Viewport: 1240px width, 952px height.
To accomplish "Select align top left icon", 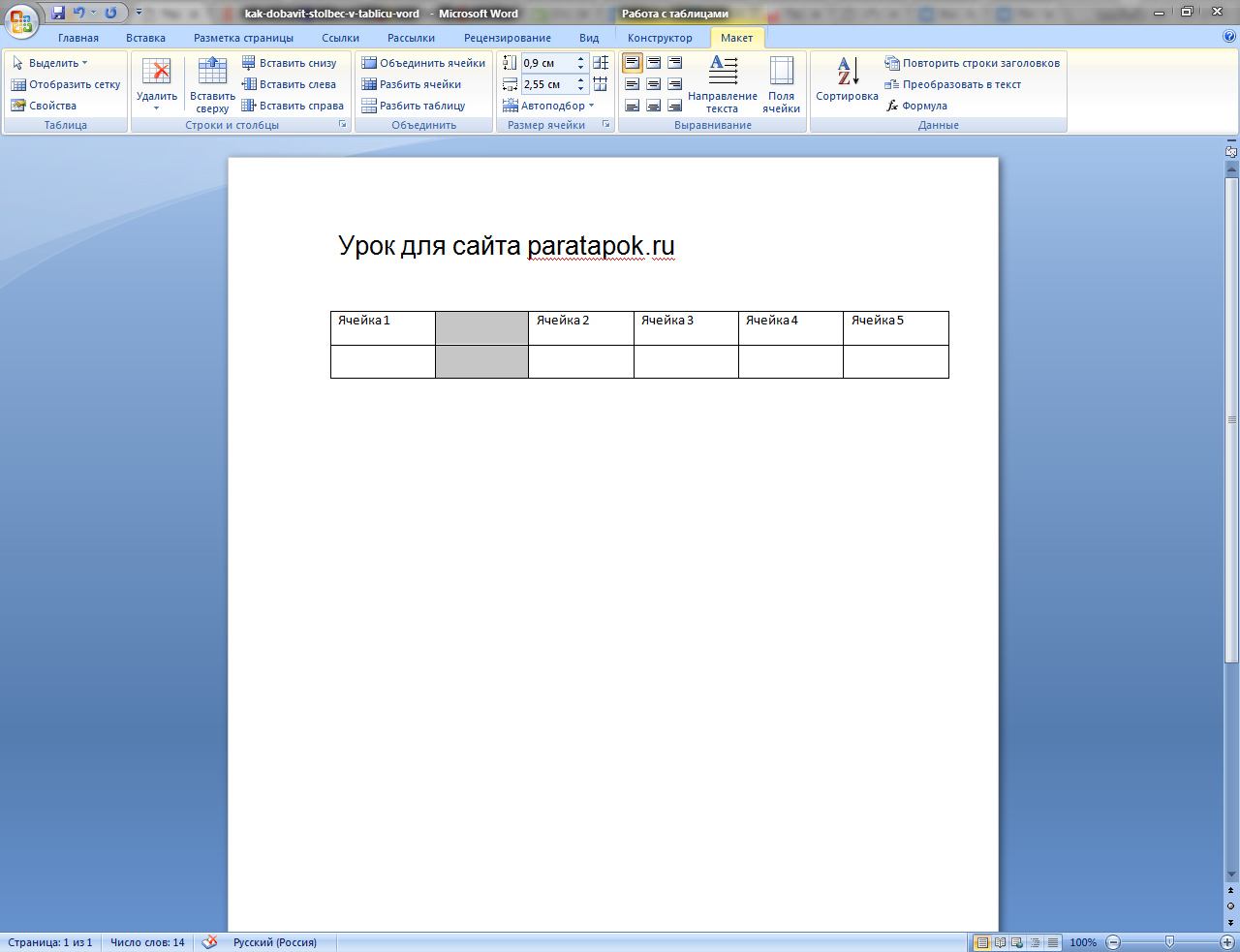I will (632, 63).
